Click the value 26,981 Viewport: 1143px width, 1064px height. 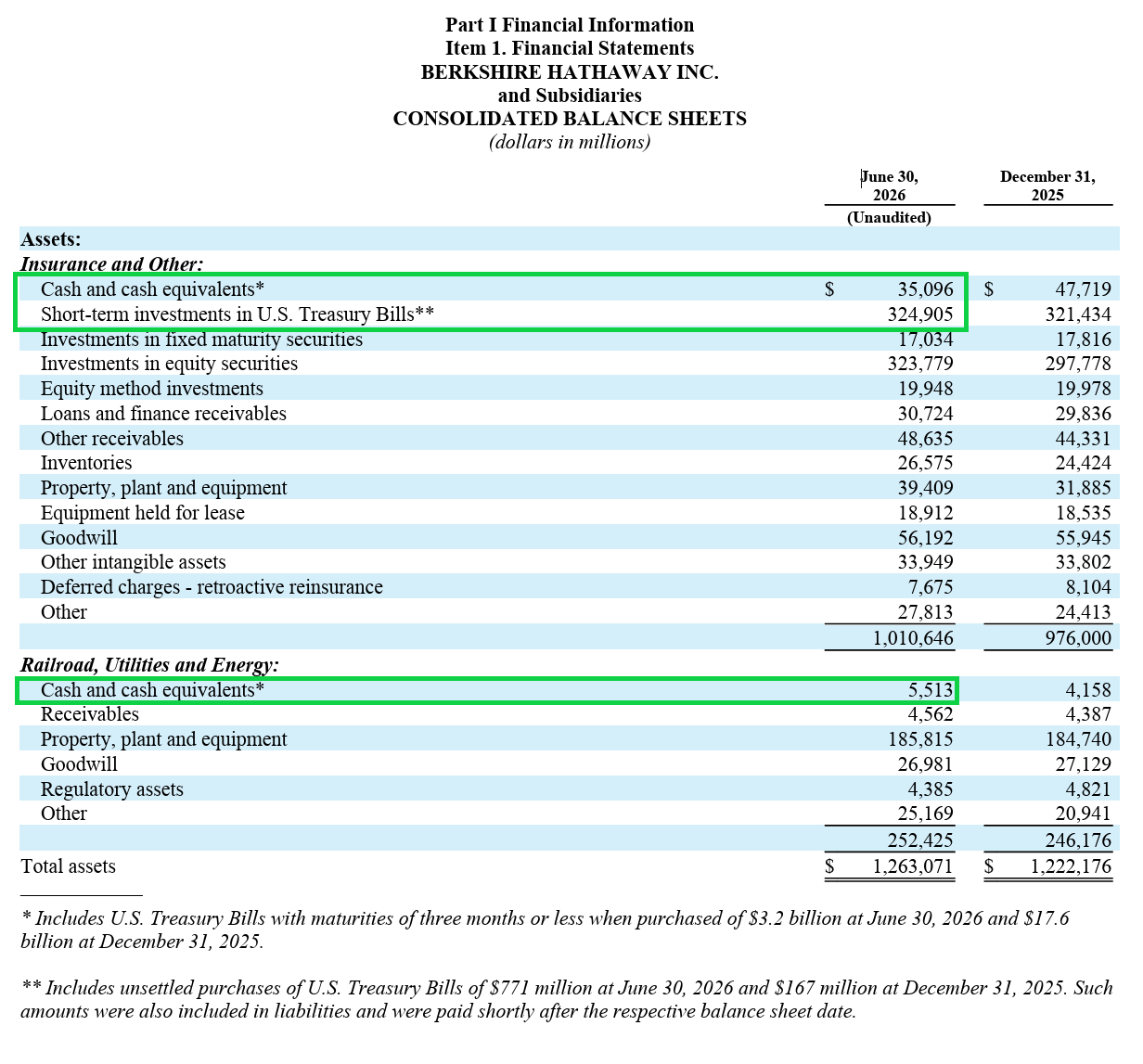(x=925, y=764)
